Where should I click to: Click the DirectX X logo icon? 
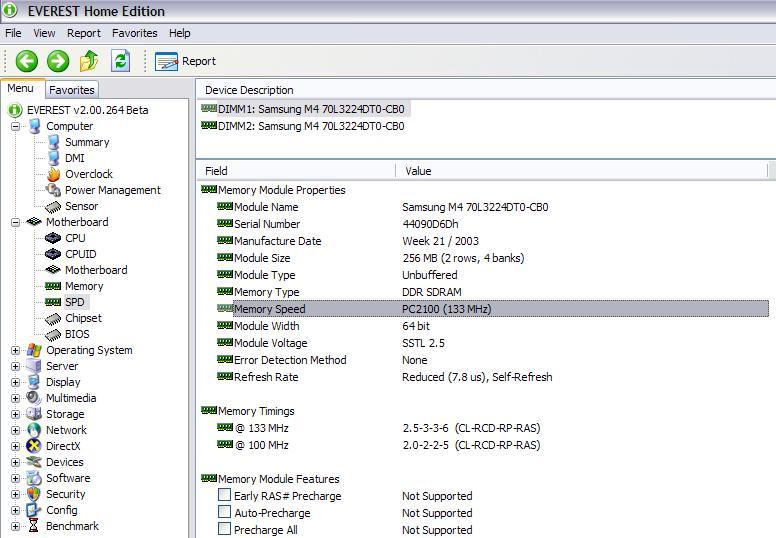coord(34,445)
